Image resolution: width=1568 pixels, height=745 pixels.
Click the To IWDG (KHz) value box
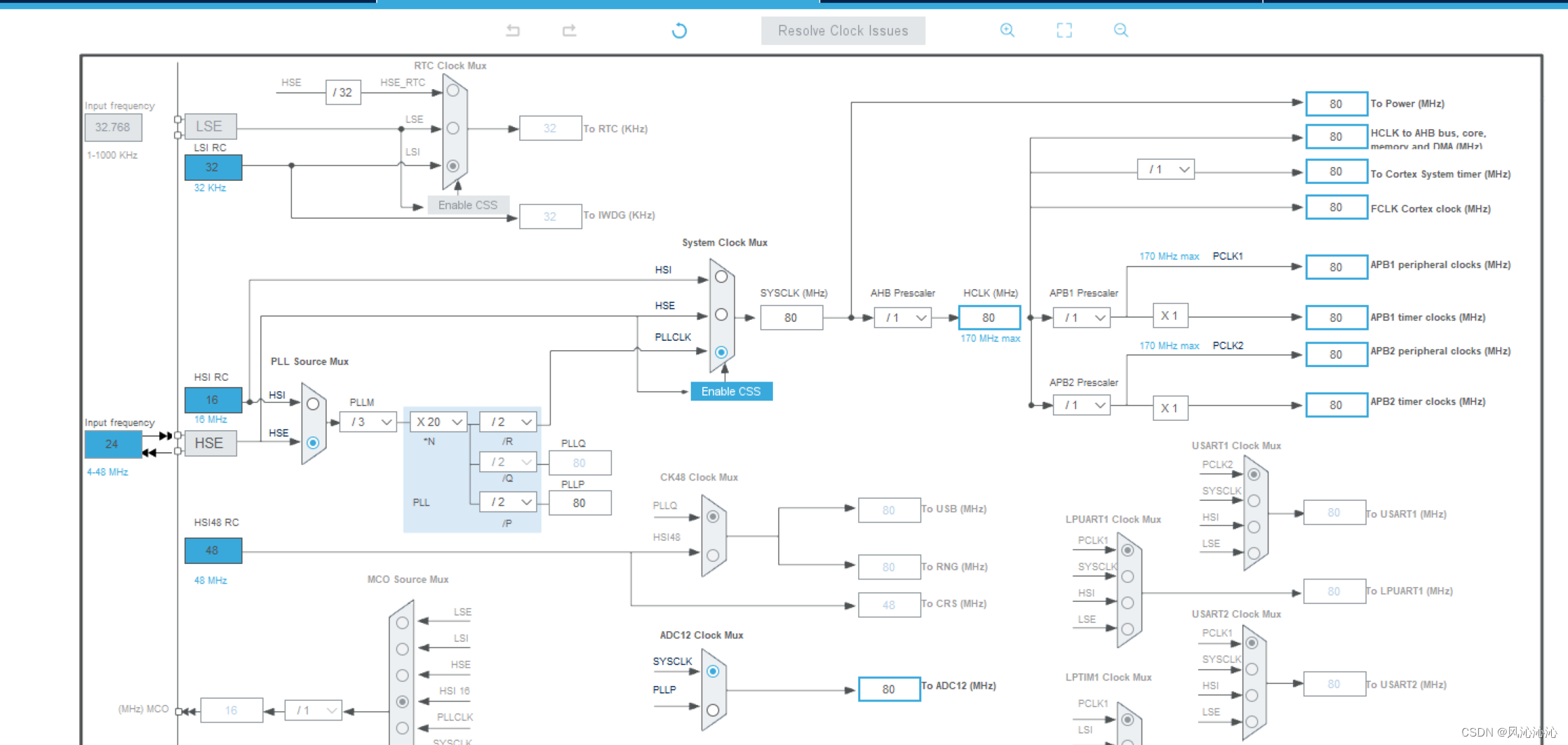550,217
